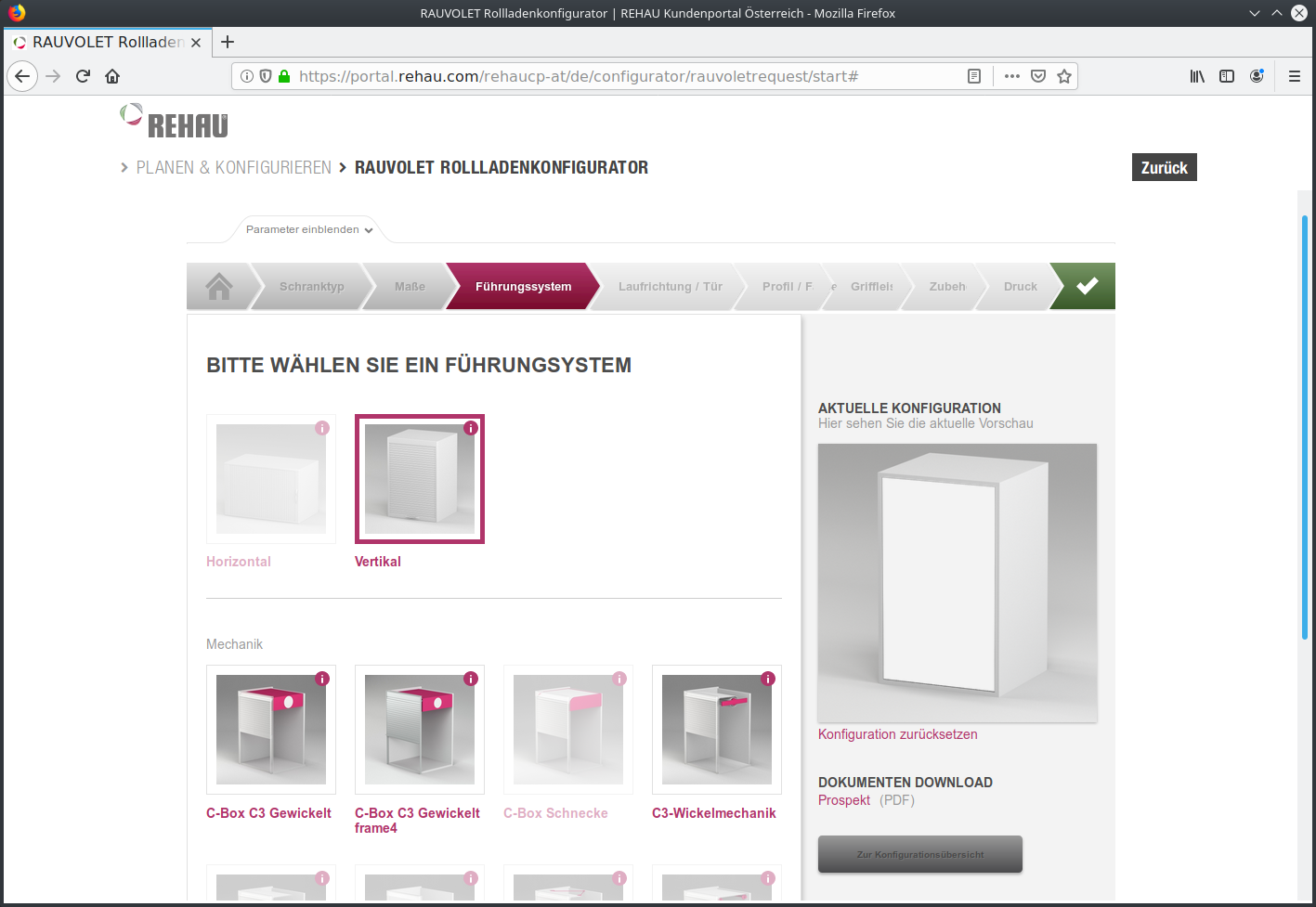This screenshot has width=1316, height=907.
Task: Click the home icon wizard step
Action: pos(219,286)
